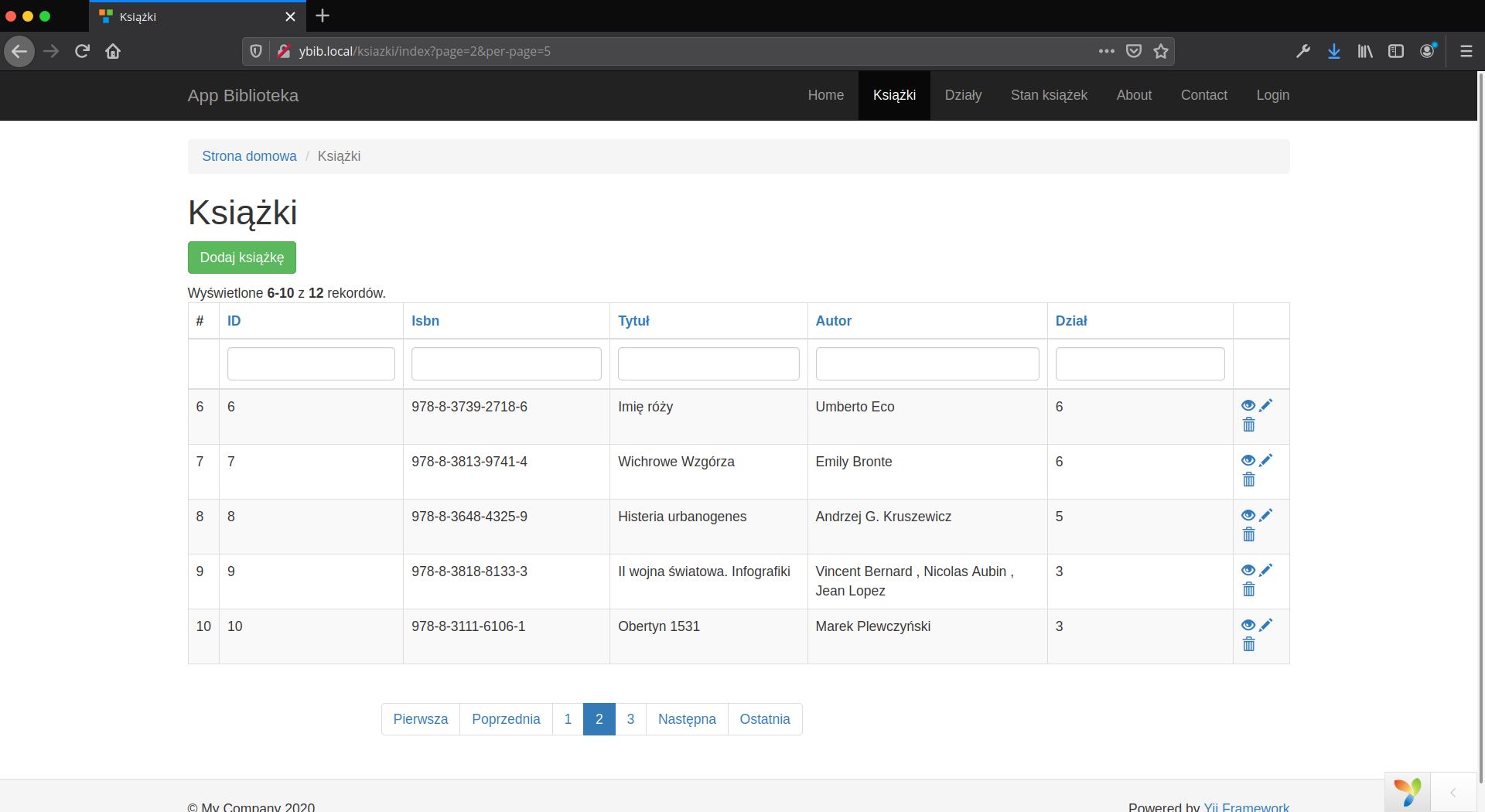Delete the Obertyn 1531 record
This screenshot has width=1485, height=812.
point(1248,644)
